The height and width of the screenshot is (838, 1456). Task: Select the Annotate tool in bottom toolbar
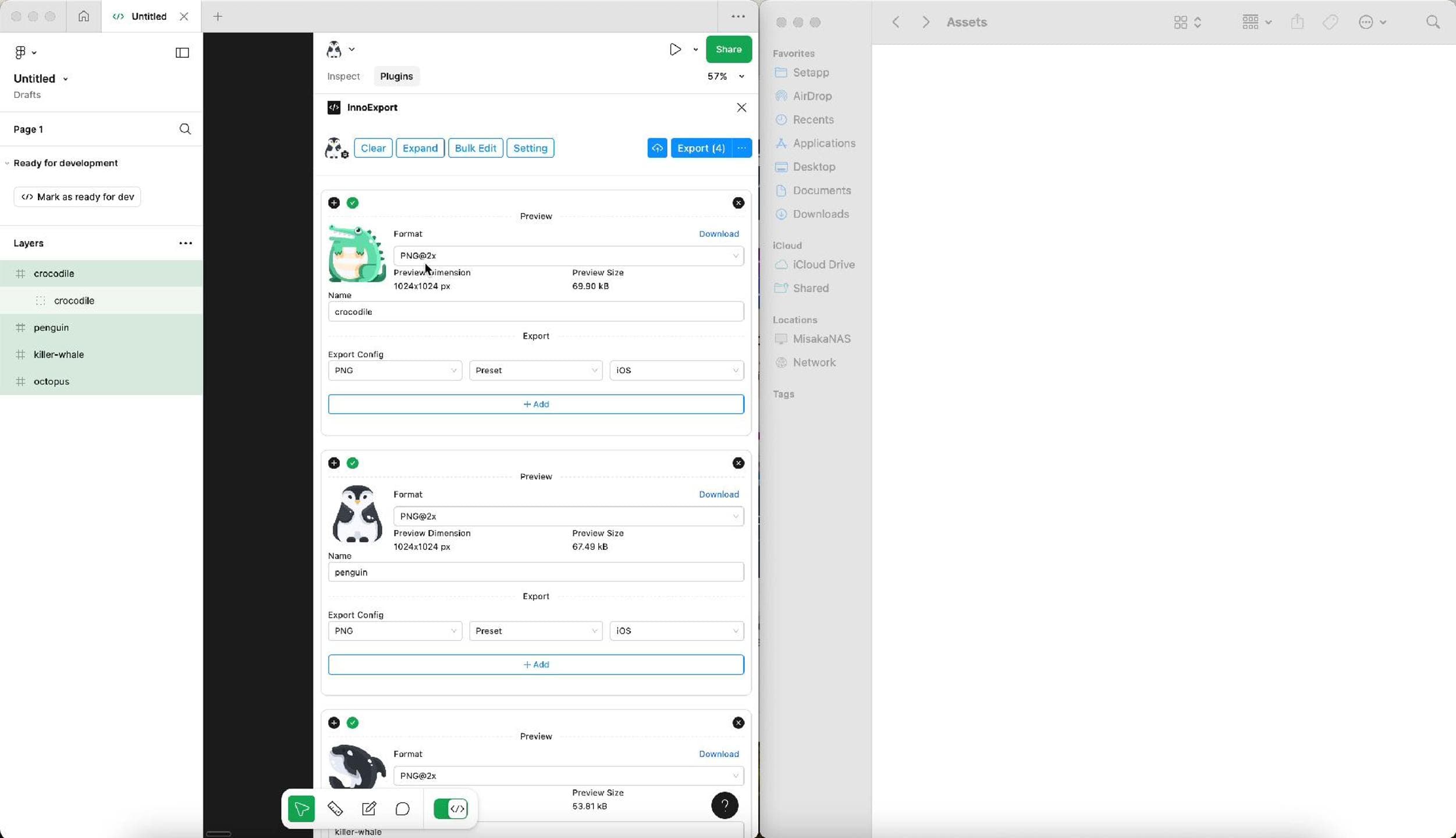369,808
